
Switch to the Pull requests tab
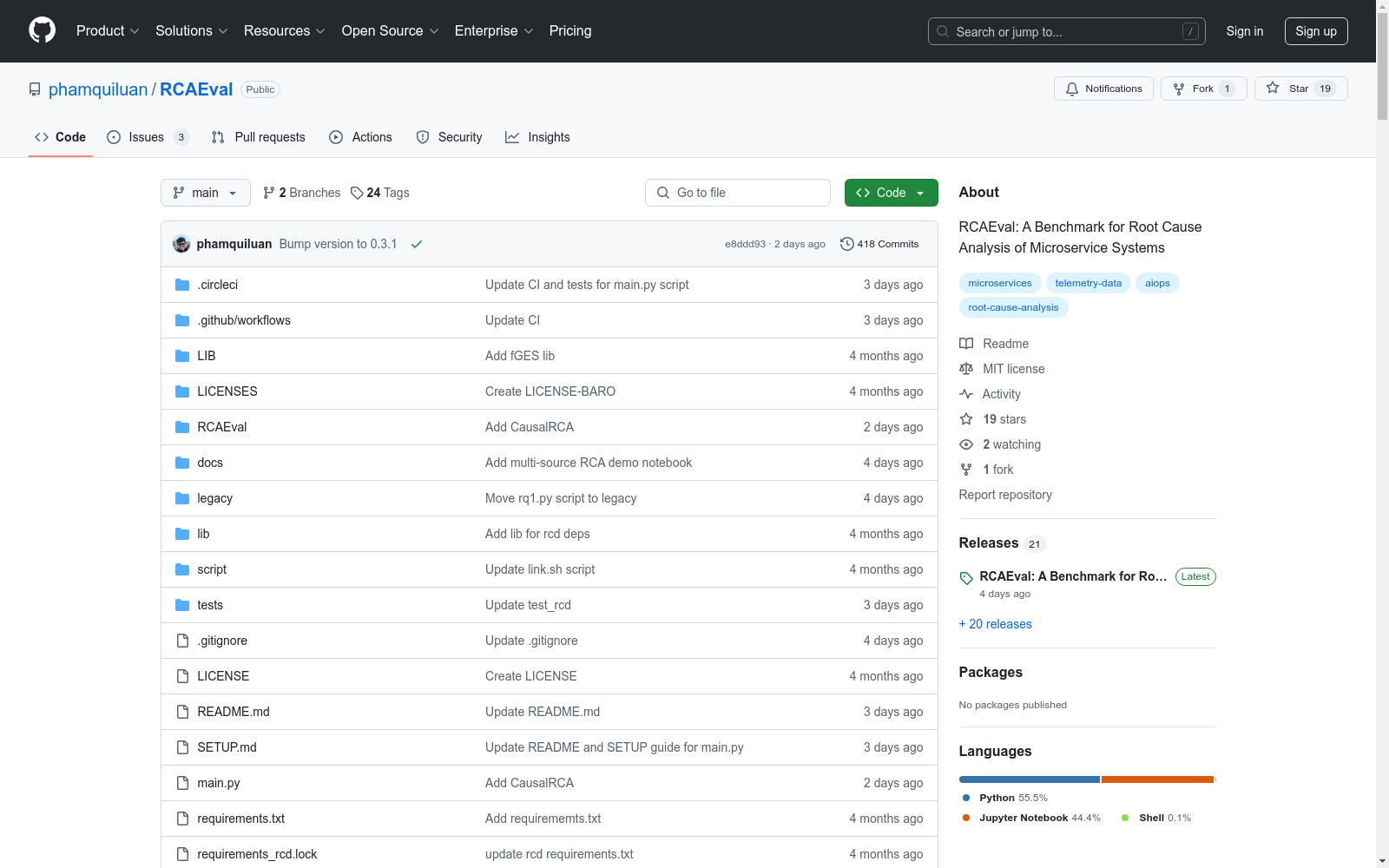coord(259,137)
